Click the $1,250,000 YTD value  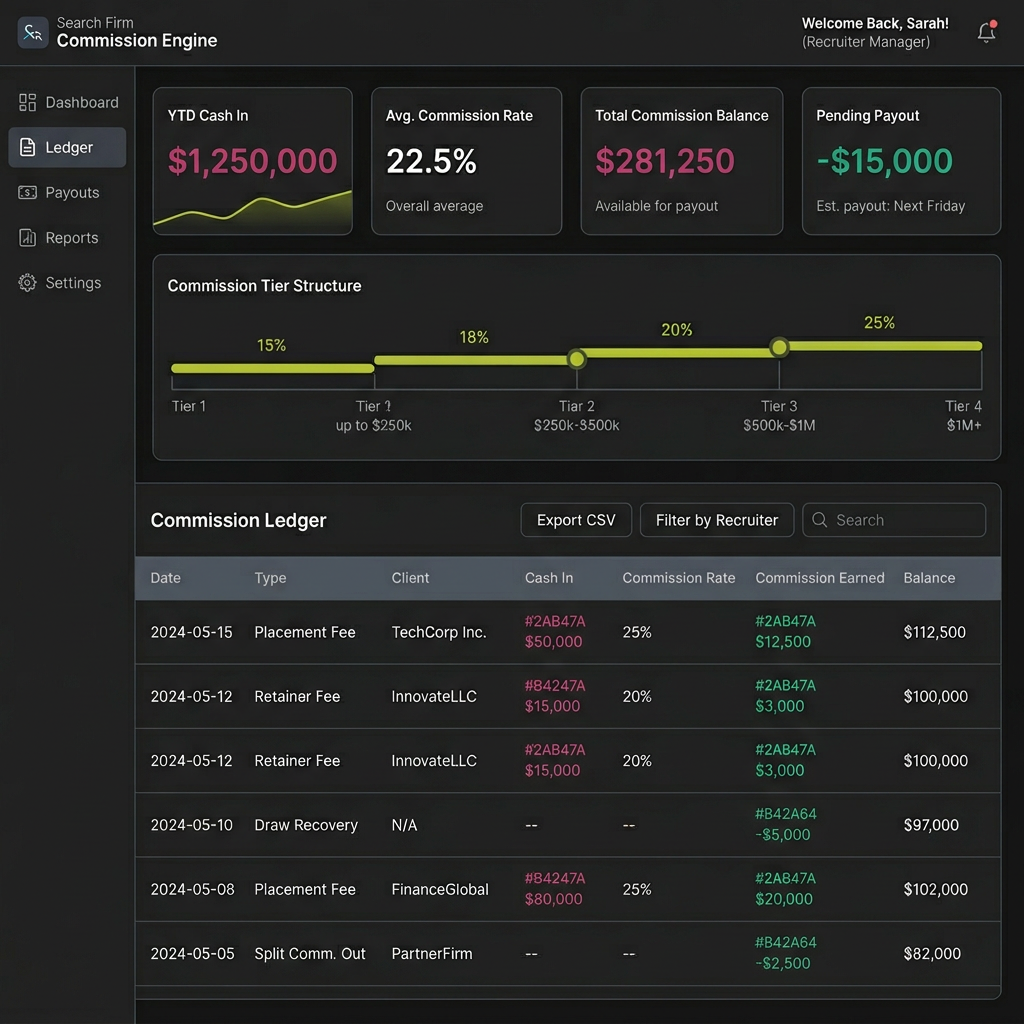252,161
